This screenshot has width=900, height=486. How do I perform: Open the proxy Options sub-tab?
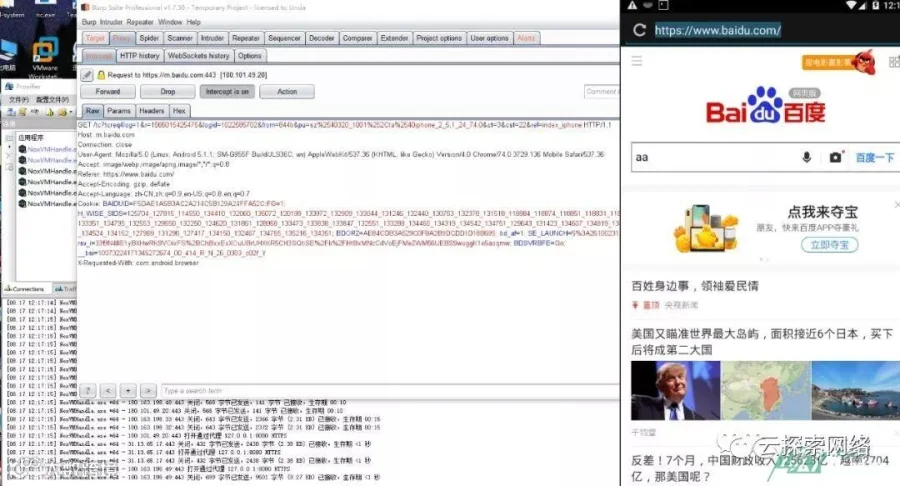(250, 56)
